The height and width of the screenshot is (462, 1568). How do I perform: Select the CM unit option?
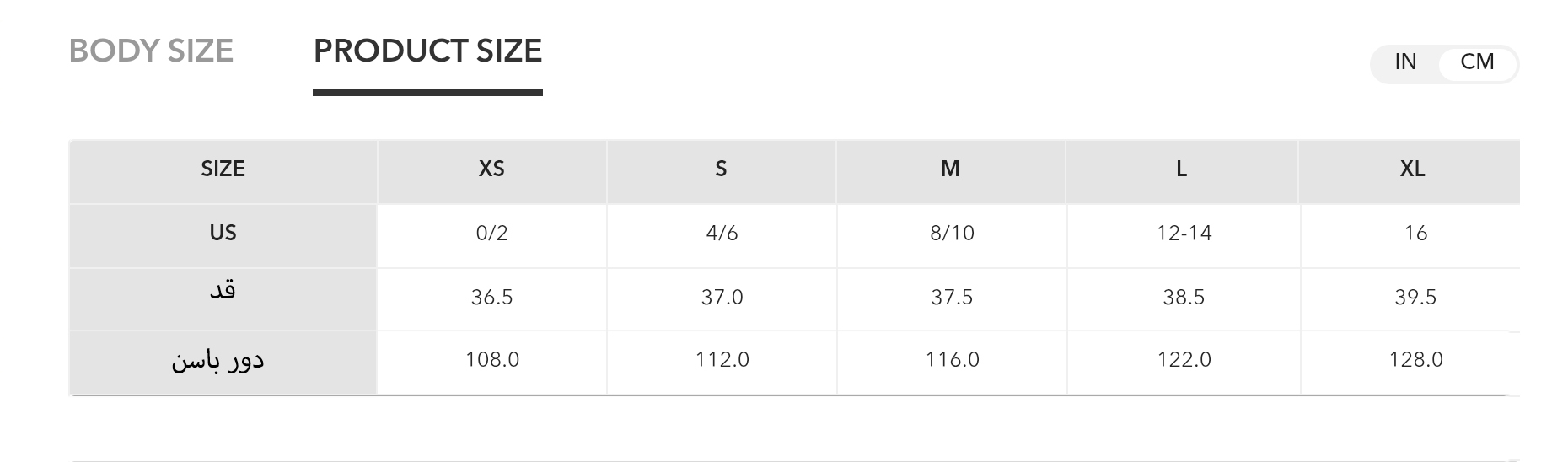(x=1477, y=62)
